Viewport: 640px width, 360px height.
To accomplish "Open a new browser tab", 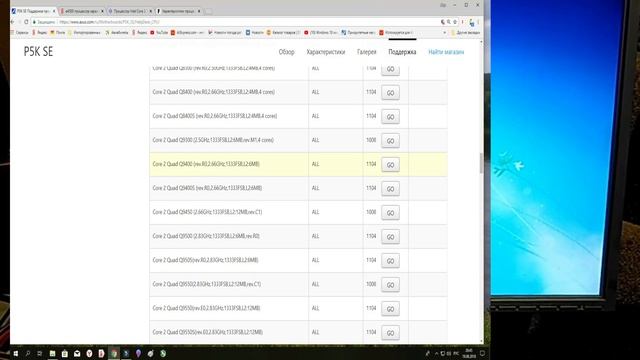I will (208, 11).
